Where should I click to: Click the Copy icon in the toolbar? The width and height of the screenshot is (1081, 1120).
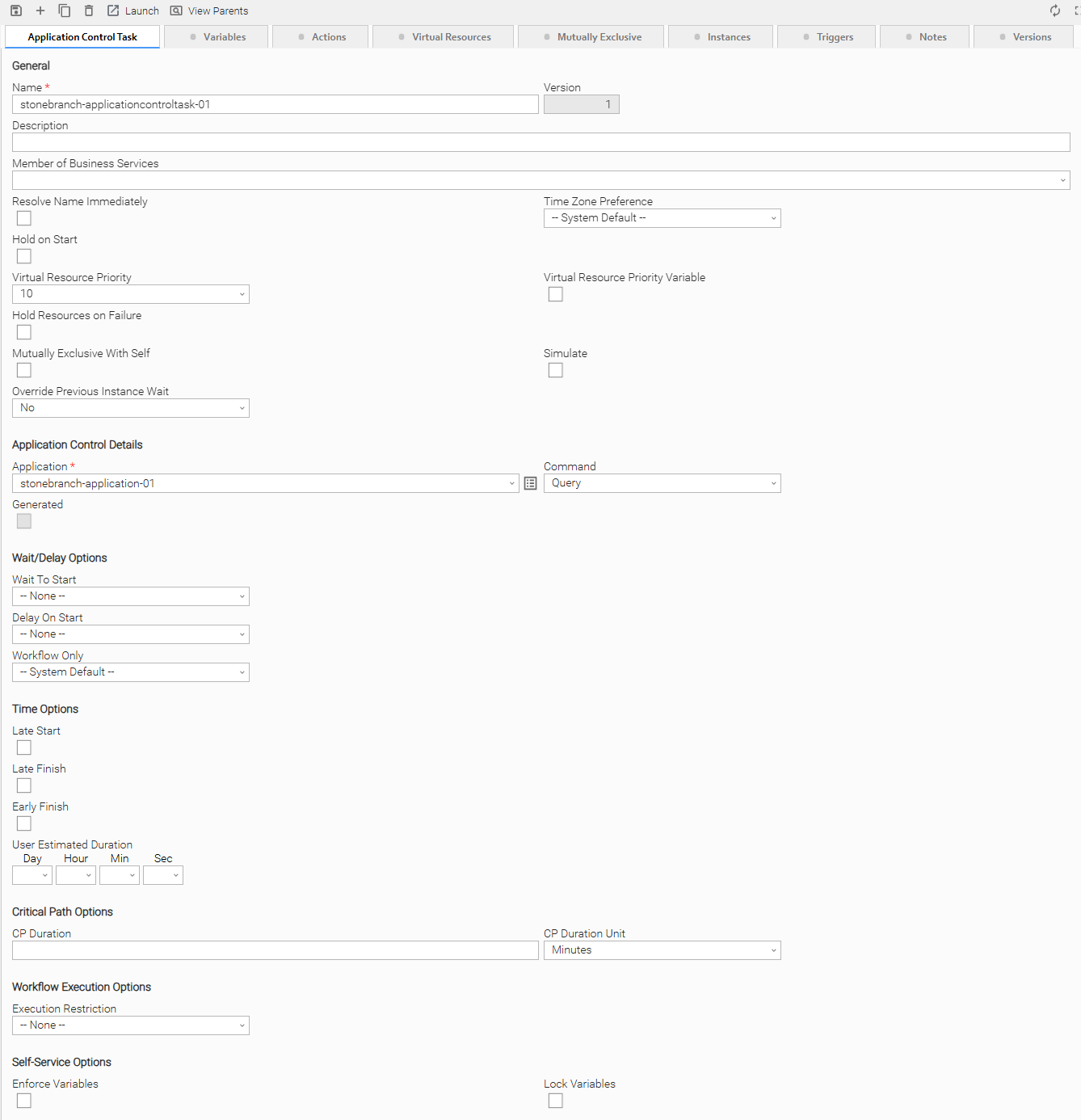coord(65,11)
